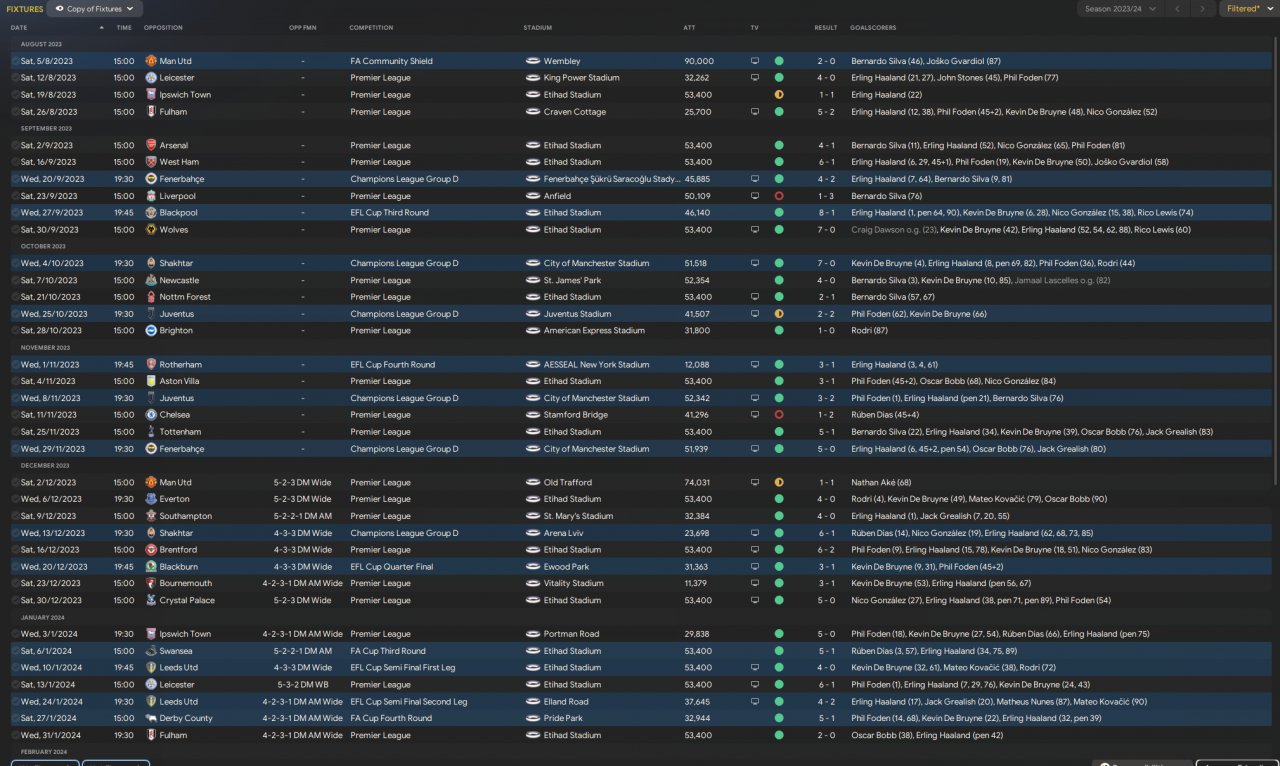1280x766 pixels.
Task: Tick the selection circle for Sat, 2/12/2023
Action: pos(15,482)
